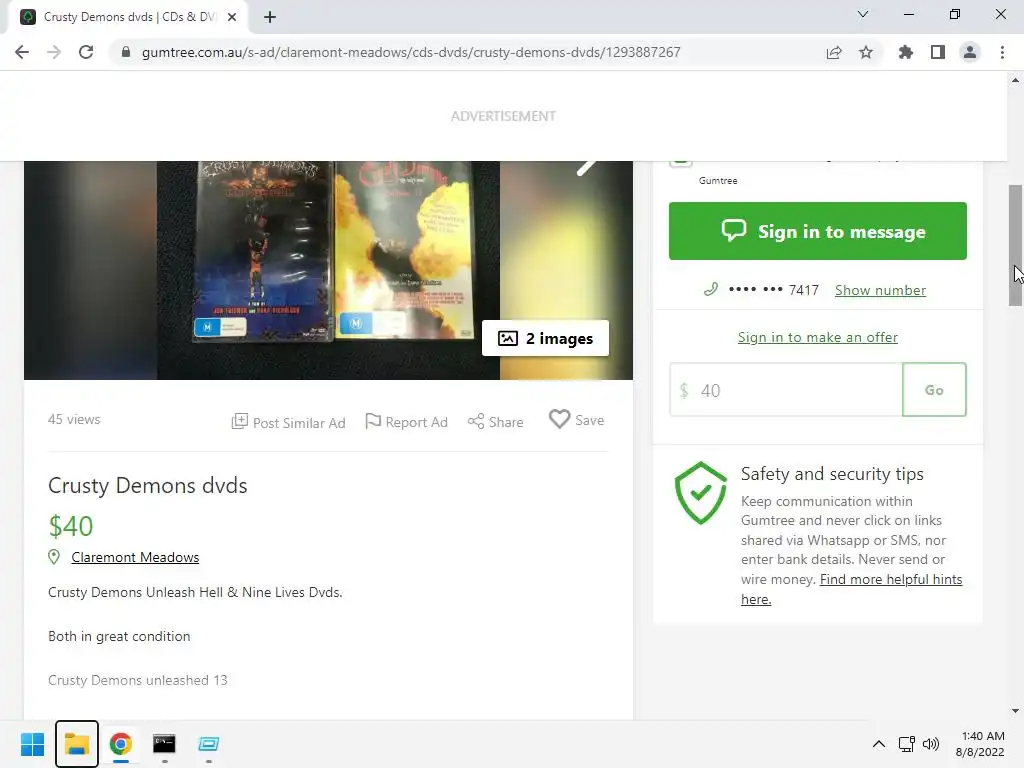This screenshot has width=1024, height=768.
Task: Select the Crusty Demons dvds tab
Action: click(128, 17)
